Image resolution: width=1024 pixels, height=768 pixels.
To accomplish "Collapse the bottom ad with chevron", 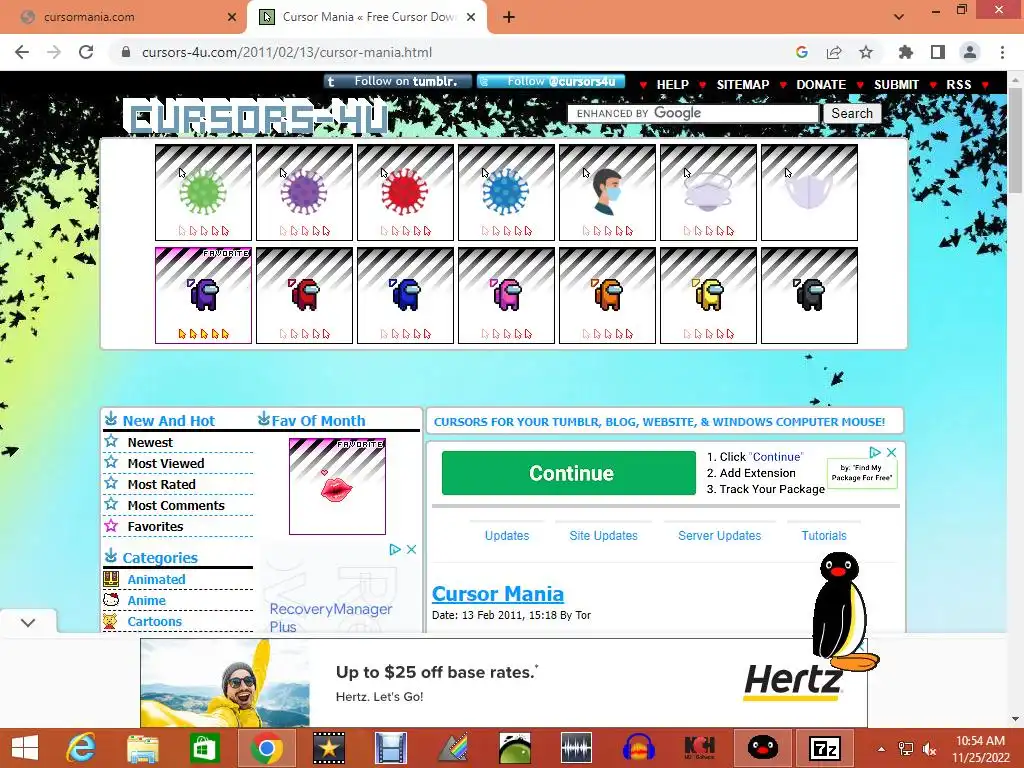I will pyautogui.click(x=28, y=622).
